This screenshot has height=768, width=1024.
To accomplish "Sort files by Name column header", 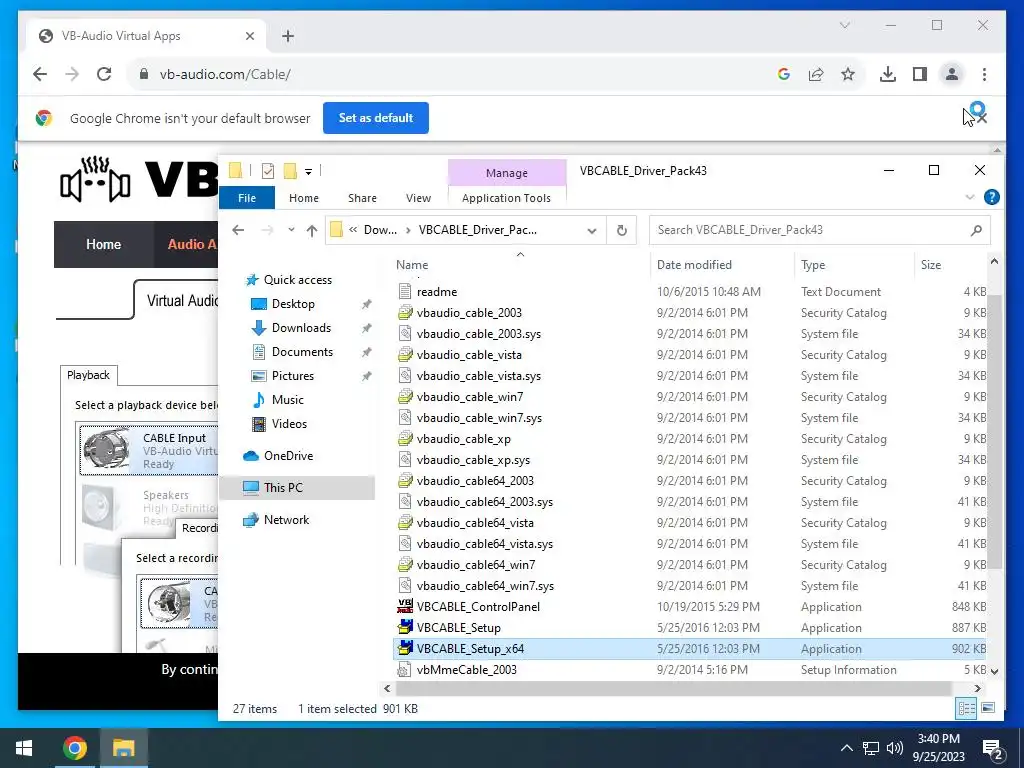I will click(x=519, y=264).
